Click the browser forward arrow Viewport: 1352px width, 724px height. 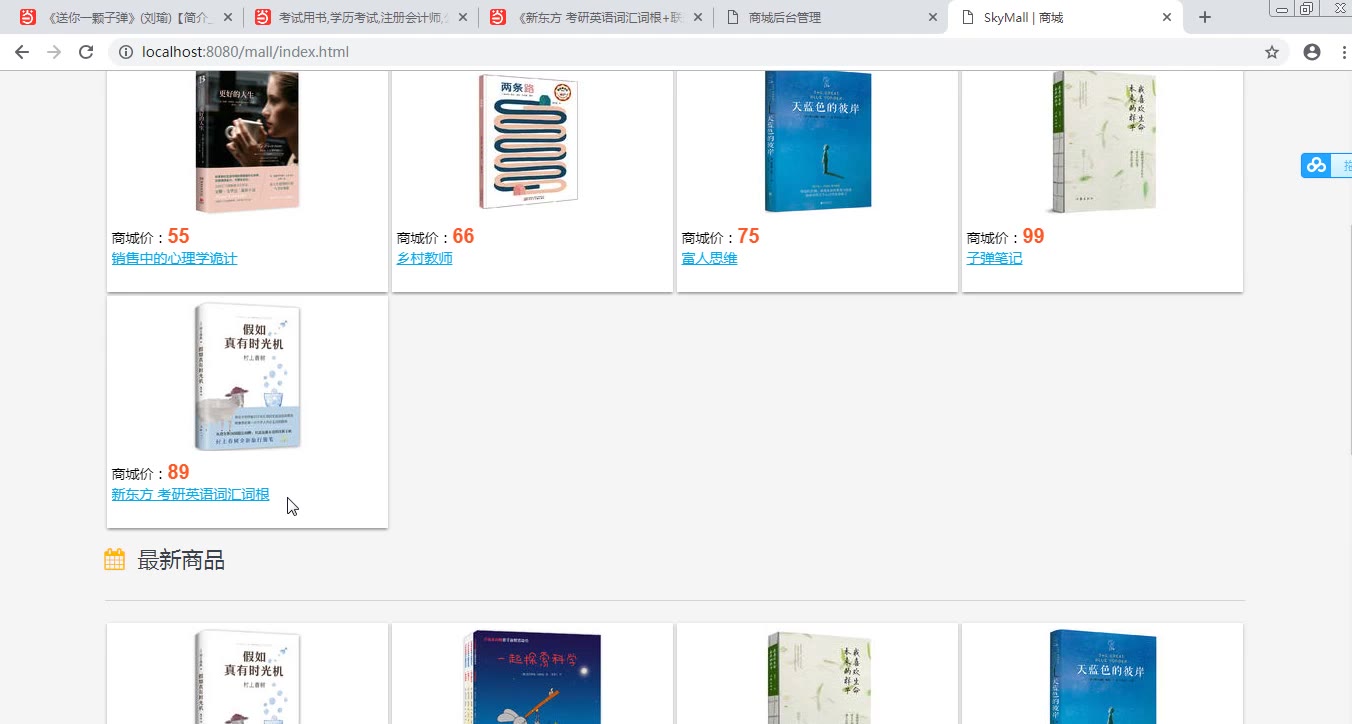(54, 52)
